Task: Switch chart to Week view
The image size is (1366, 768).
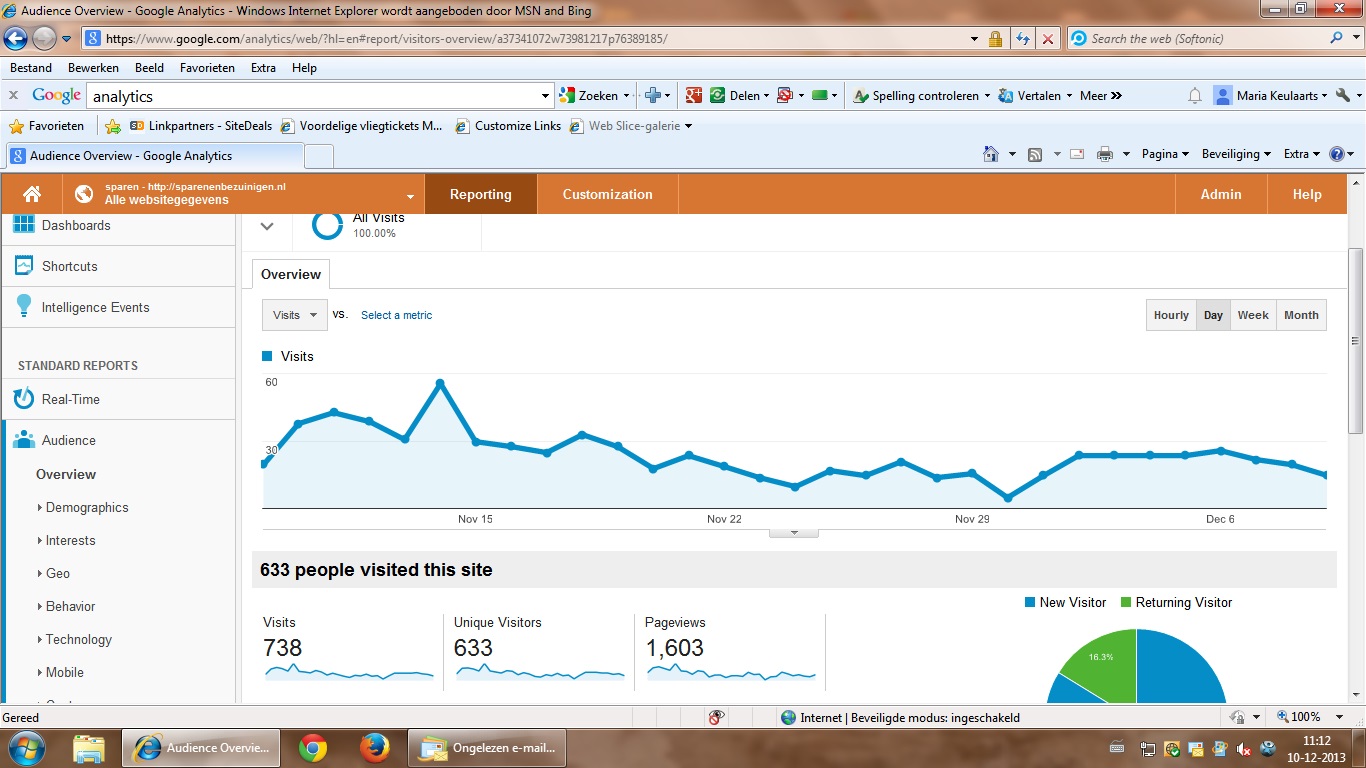Action: [x=1253, y=315]
